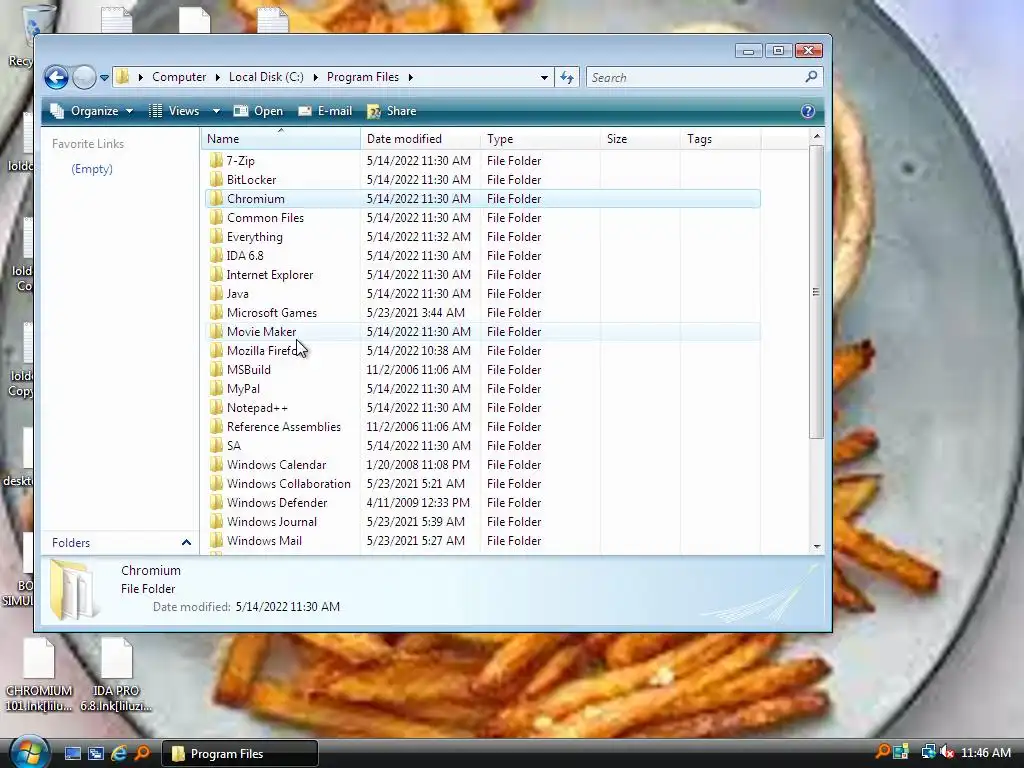Screen dimensions: 1024x768
Task: Click the Windows Journal folder name
Action: click(x=272, y=521)
